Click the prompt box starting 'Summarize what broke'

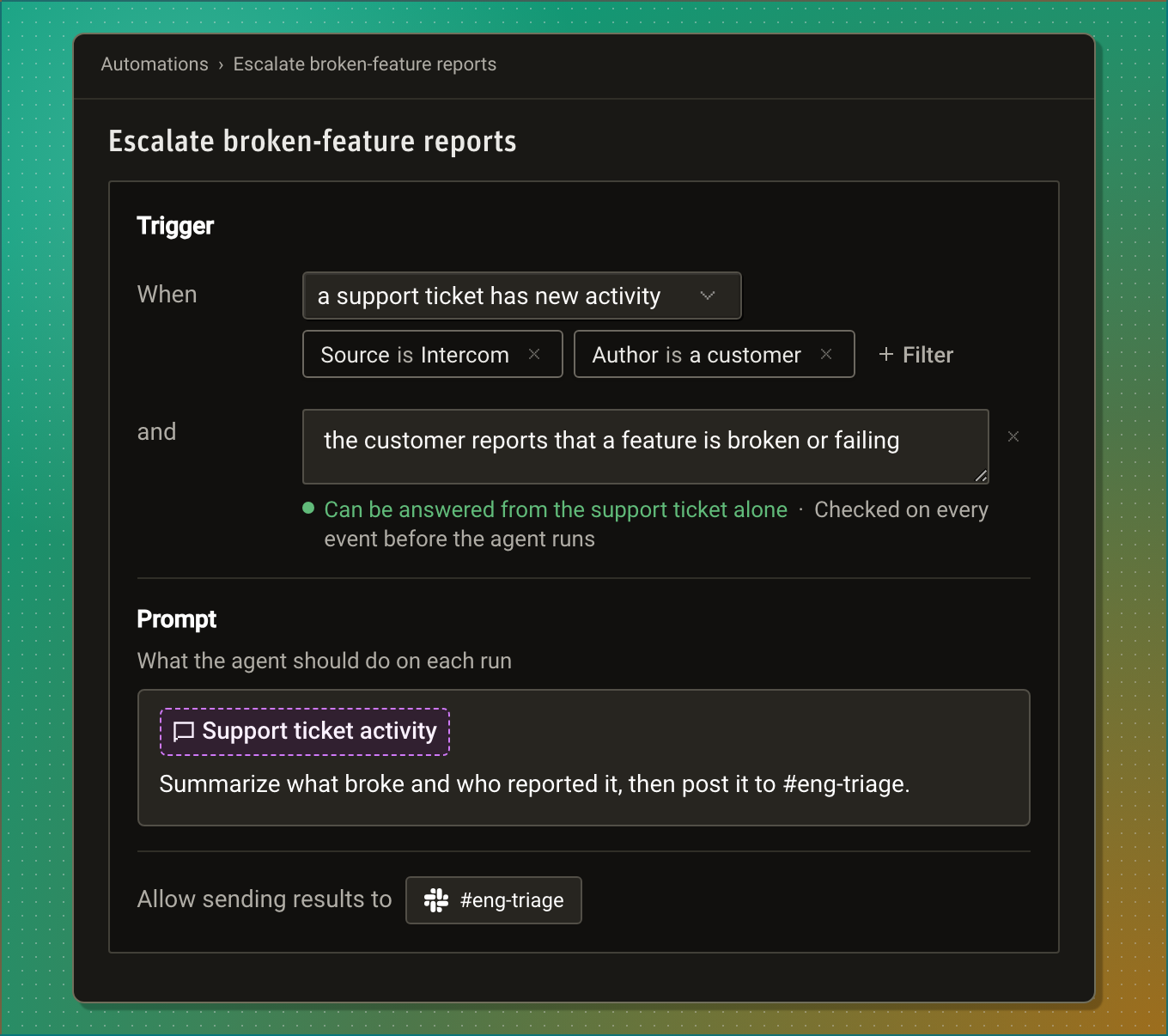tap(584, 758)
